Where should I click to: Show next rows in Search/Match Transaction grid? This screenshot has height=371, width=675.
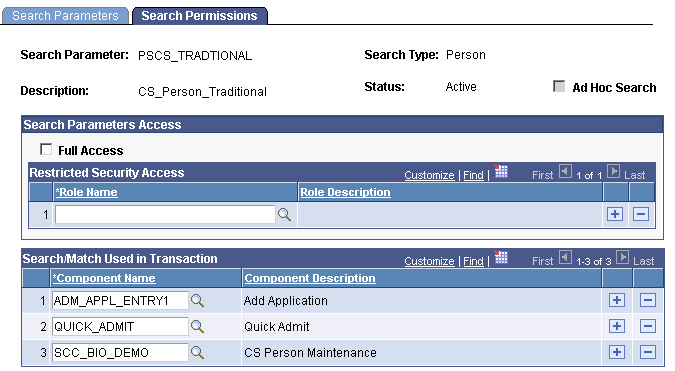point(622,258)
